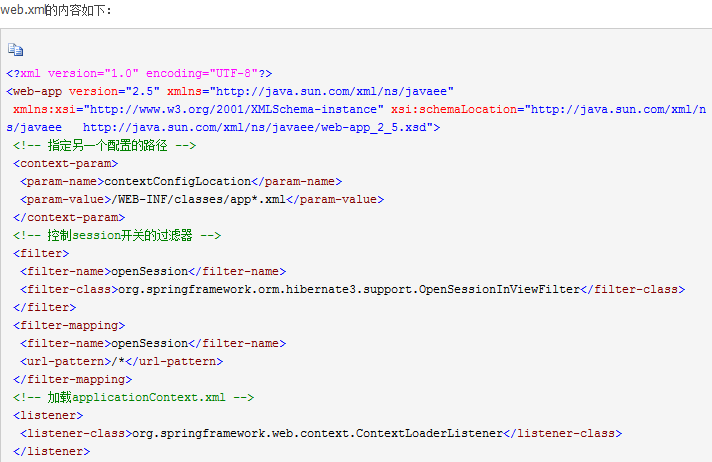Click the url-pattern /* line
Screen dimensions: 712x462
(x=122, y=362)
